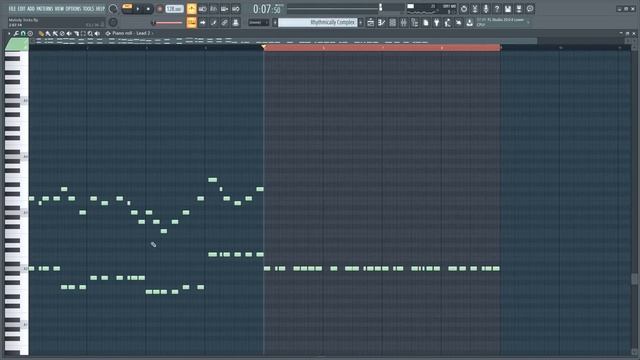
Task: Open the piano roll stamp menu
Action: [30, 33]
